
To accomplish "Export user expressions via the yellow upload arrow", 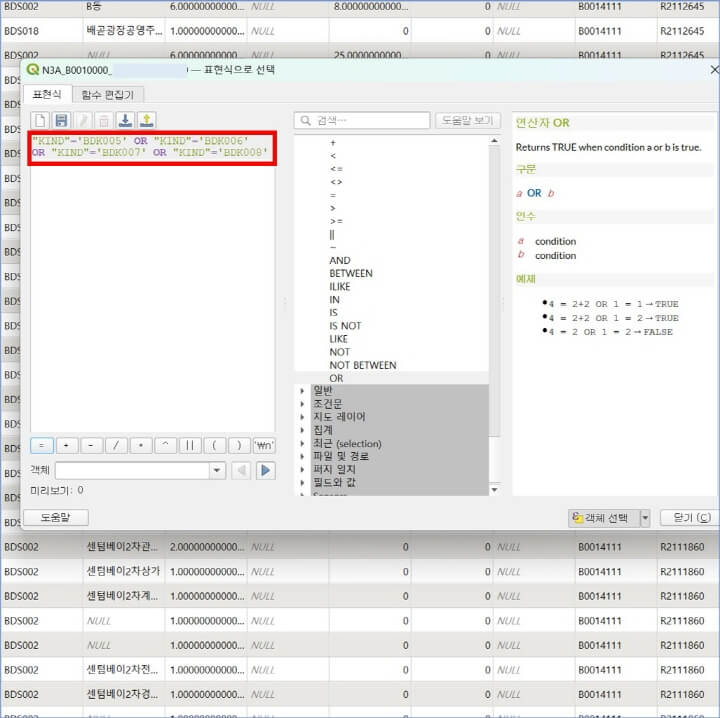I will 146,120.
